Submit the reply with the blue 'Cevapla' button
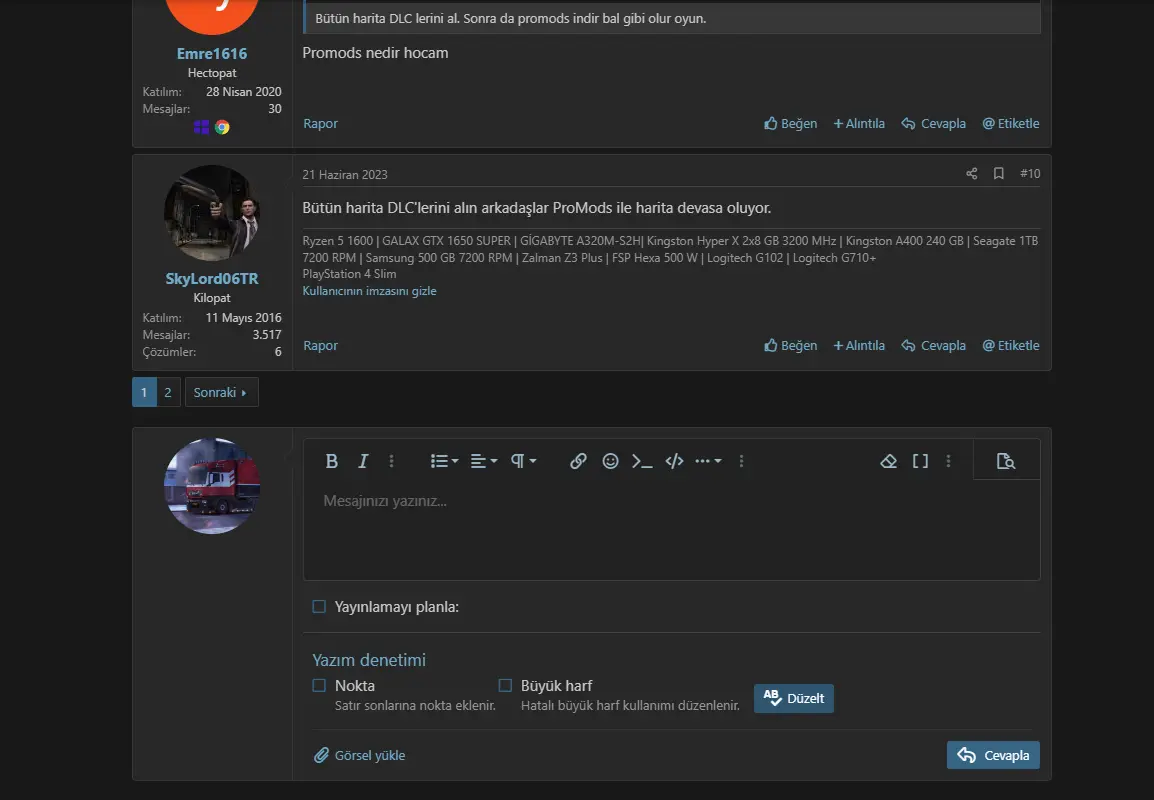The width and height of the screenshot is (1154, 800). point(993,755)
